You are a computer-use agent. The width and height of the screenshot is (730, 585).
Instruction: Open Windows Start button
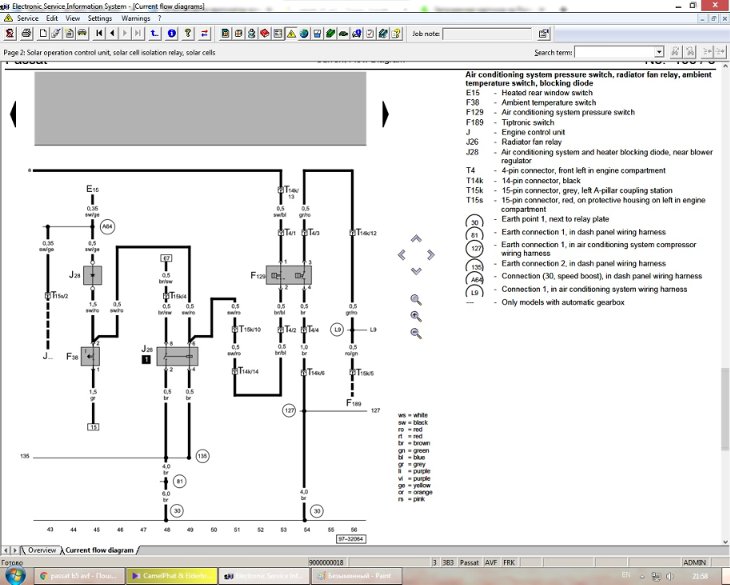click(x=15, y=576)
